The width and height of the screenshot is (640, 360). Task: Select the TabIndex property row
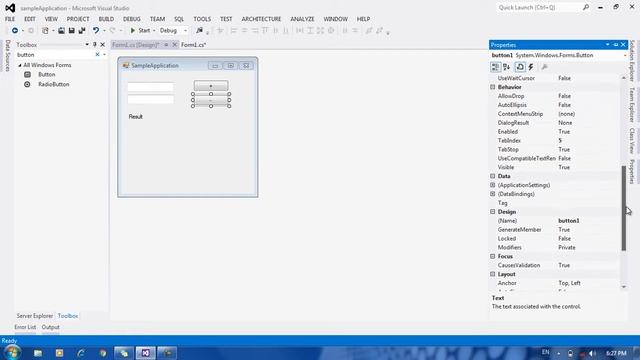click(556, 141)
